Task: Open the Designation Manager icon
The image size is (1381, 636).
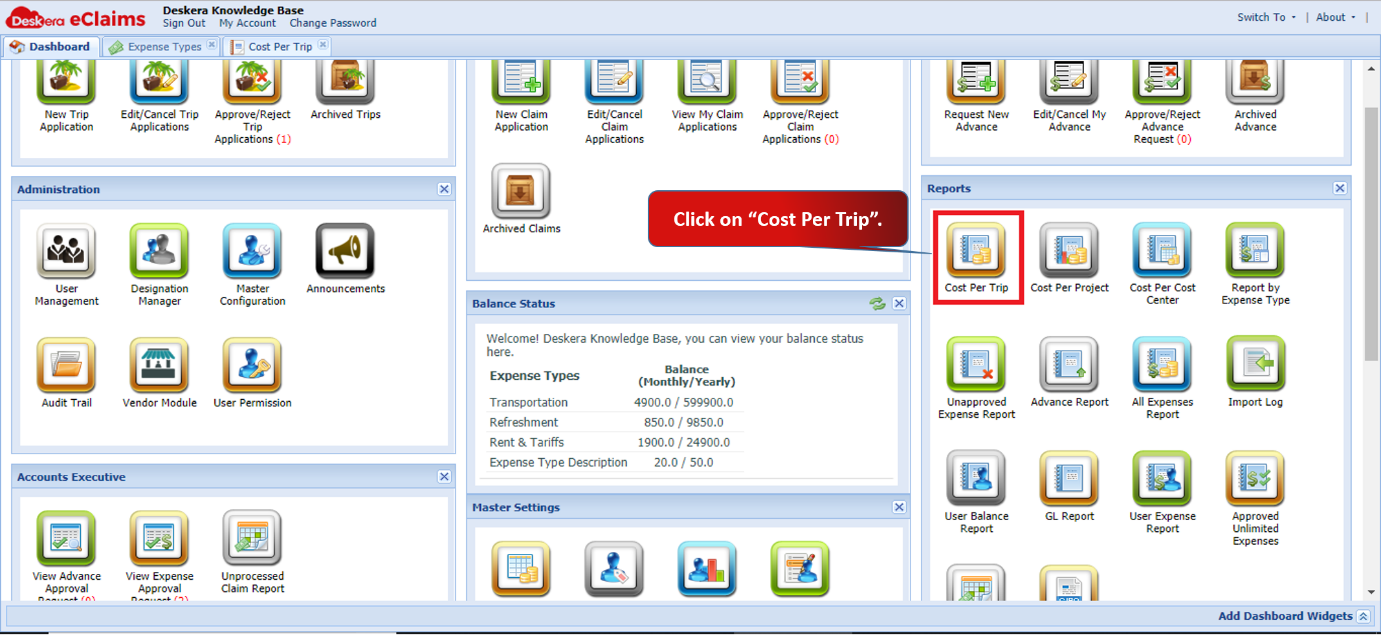Action: pyautogui.click(x=159, y=251)
